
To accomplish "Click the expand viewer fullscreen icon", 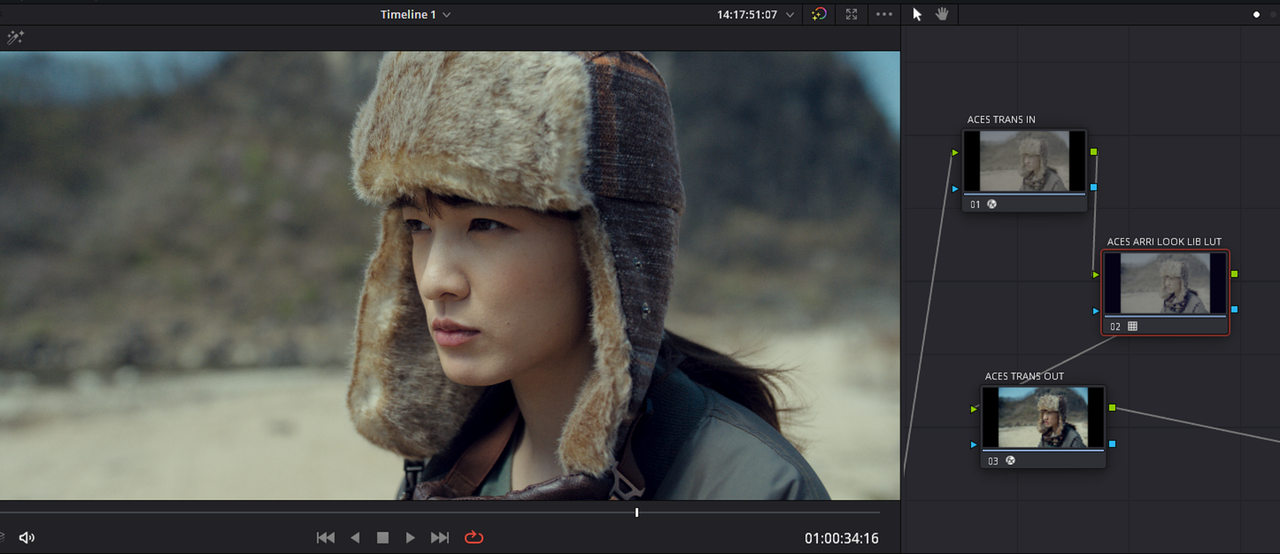I will pos(852,15).
